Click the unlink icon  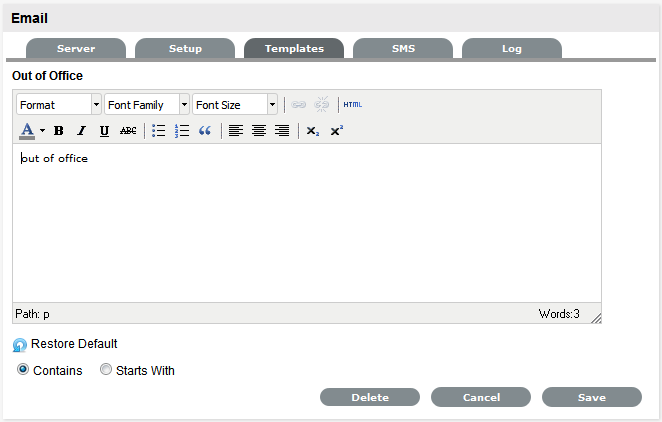click(322, 105)
